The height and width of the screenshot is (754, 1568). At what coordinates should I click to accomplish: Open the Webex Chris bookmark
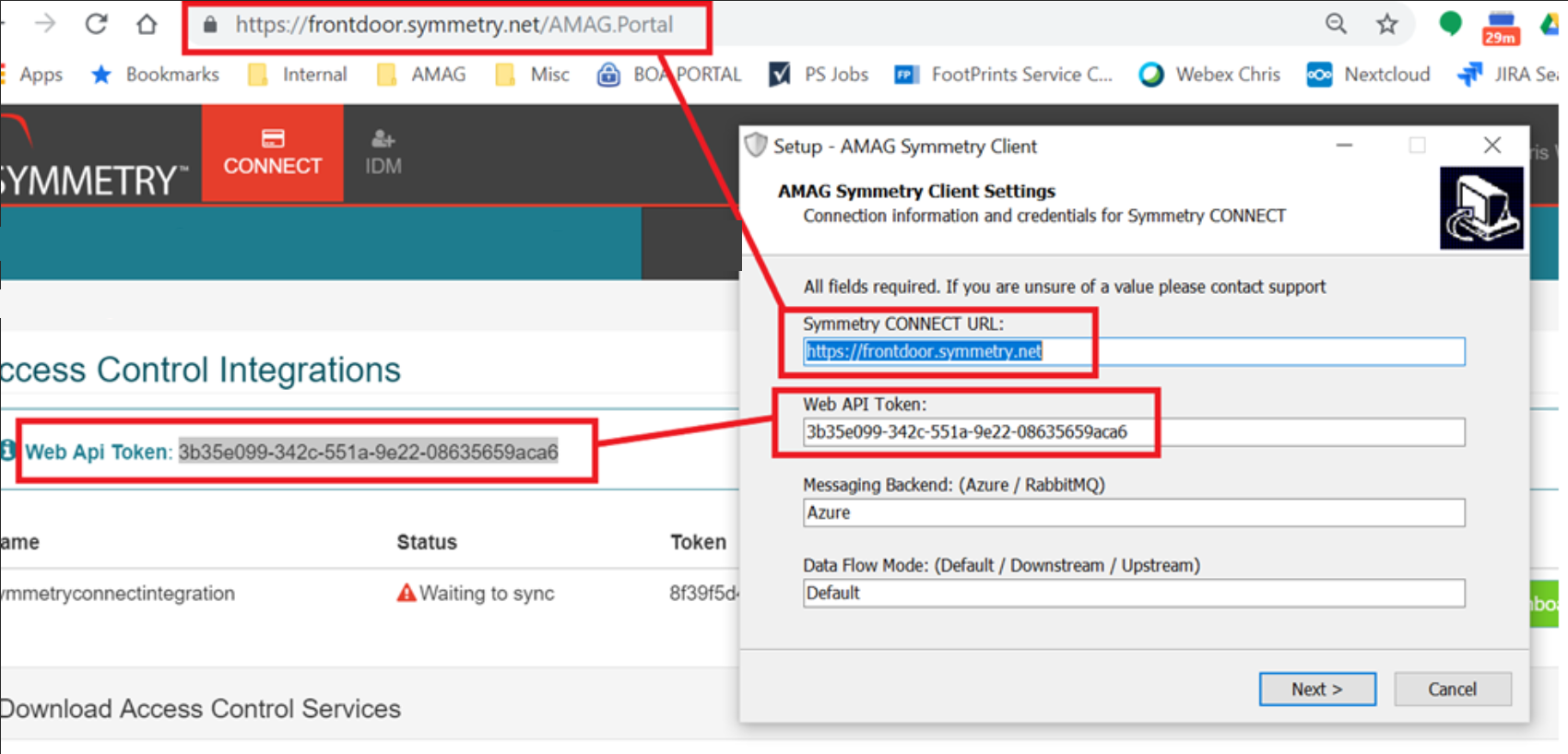pos(1209,75)
